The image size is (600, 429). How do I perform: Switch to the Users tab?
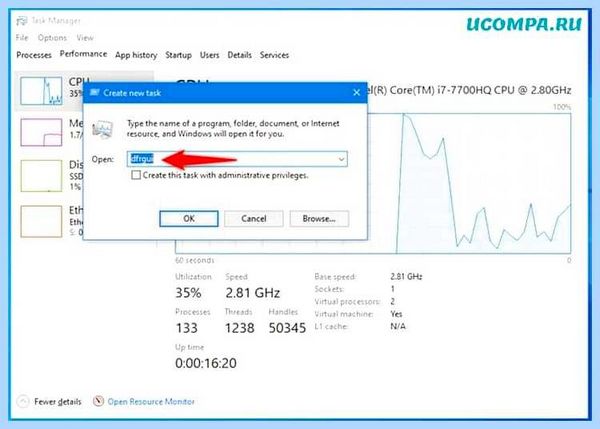(209, 55)
